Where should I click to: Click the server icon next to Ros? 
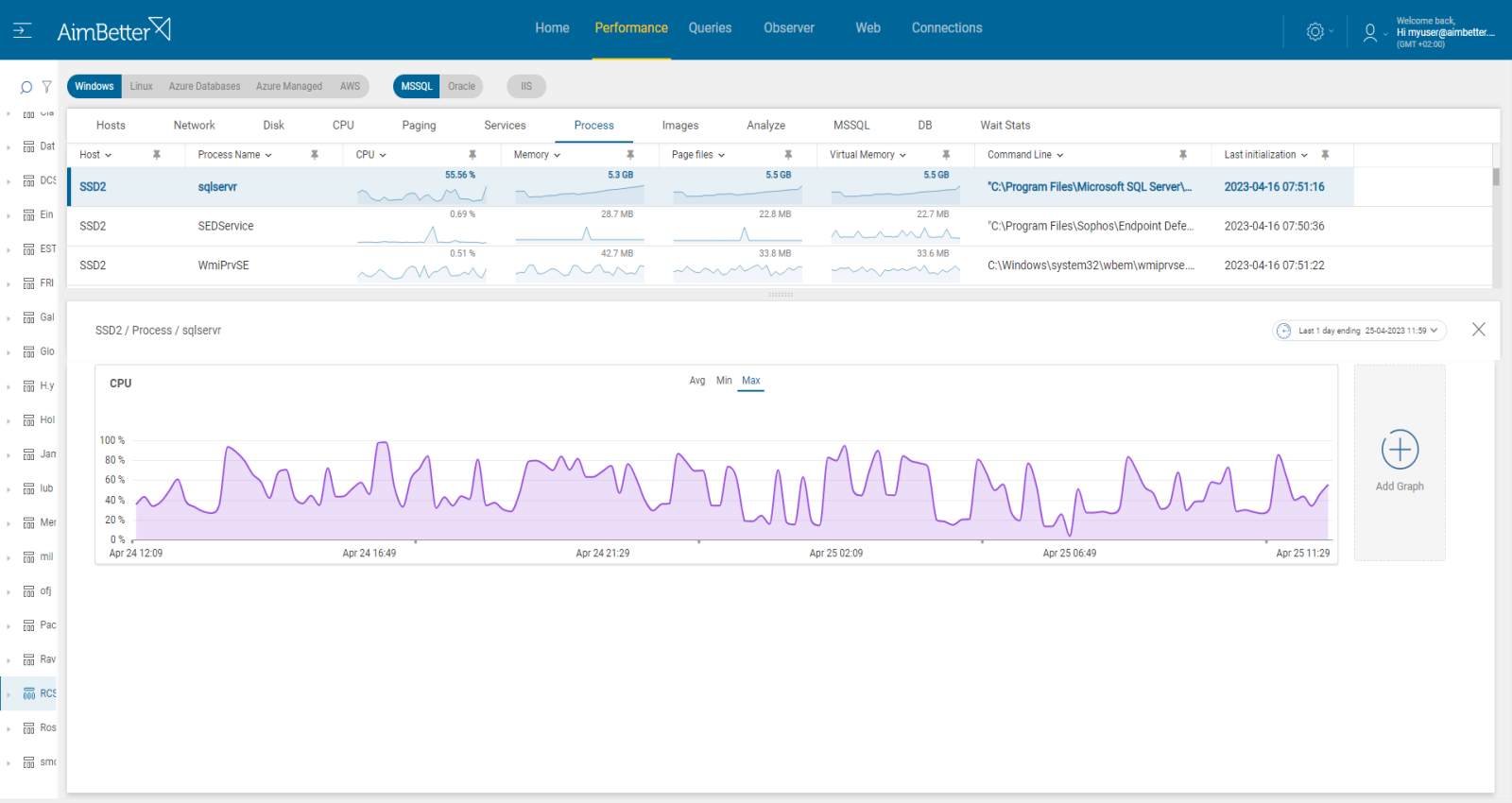point(29,728)
